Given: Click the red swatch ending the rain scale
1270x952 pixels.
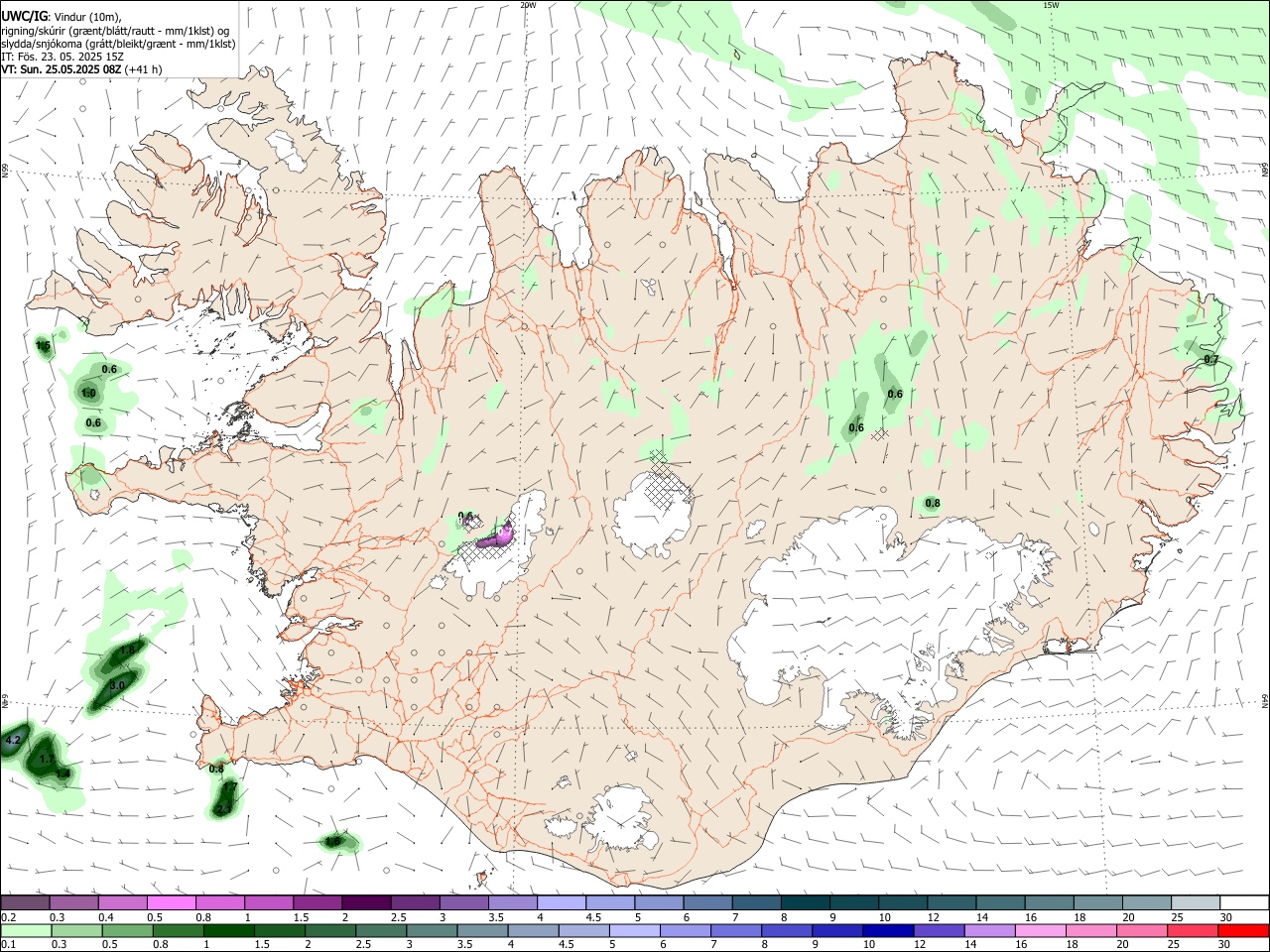Looking at the screenshot, I should (1243, 931).
